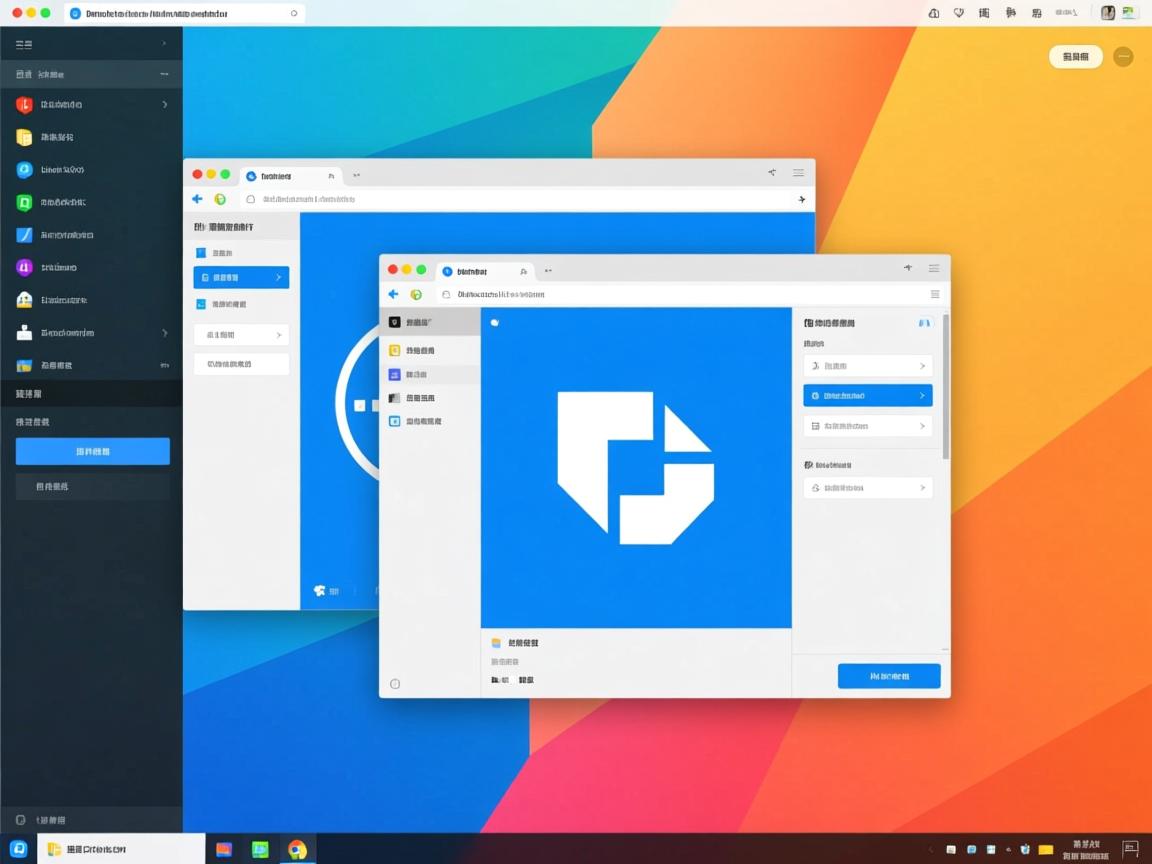The height and width of the screenshot is (864, 1152).
Task: Click the blue back arrow in the front window
Action: coord(393,294)
